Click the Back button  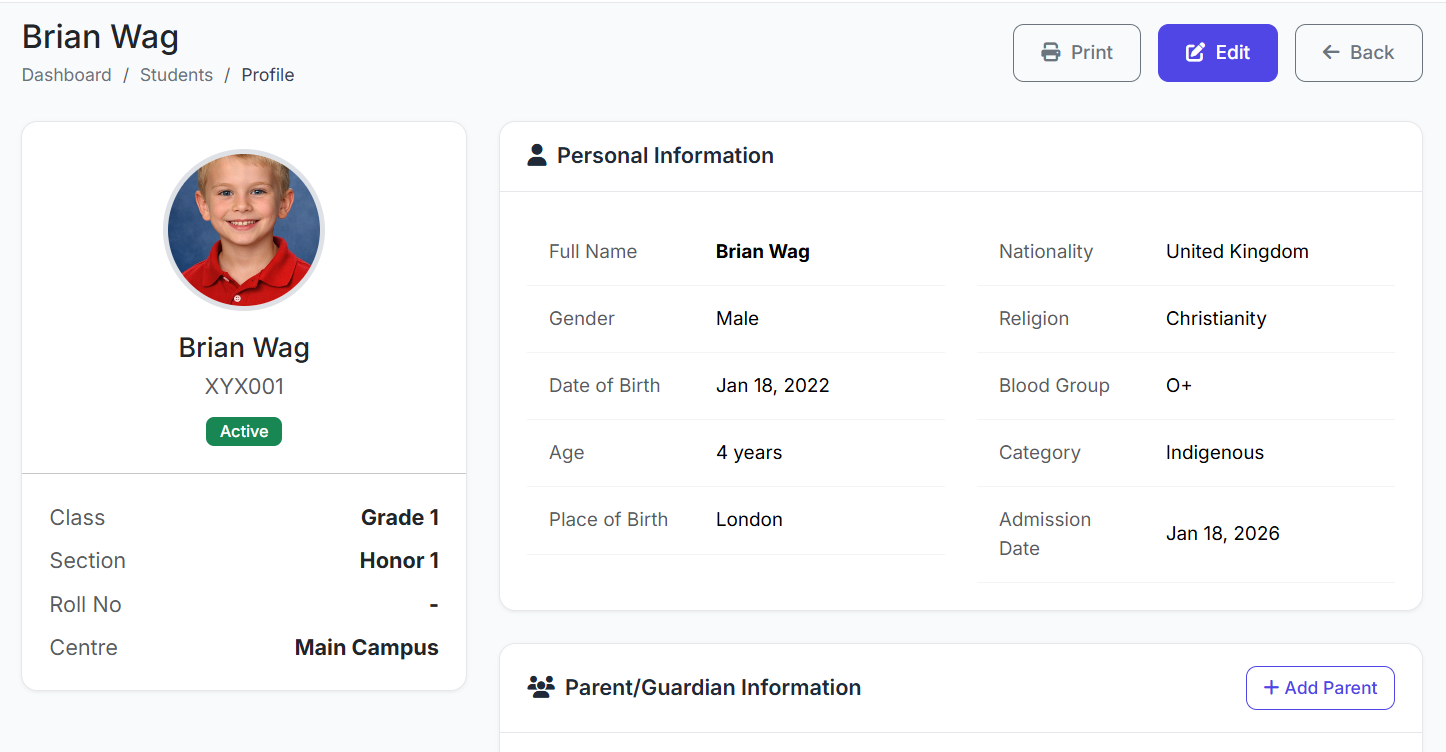(x=1358, y=53)
